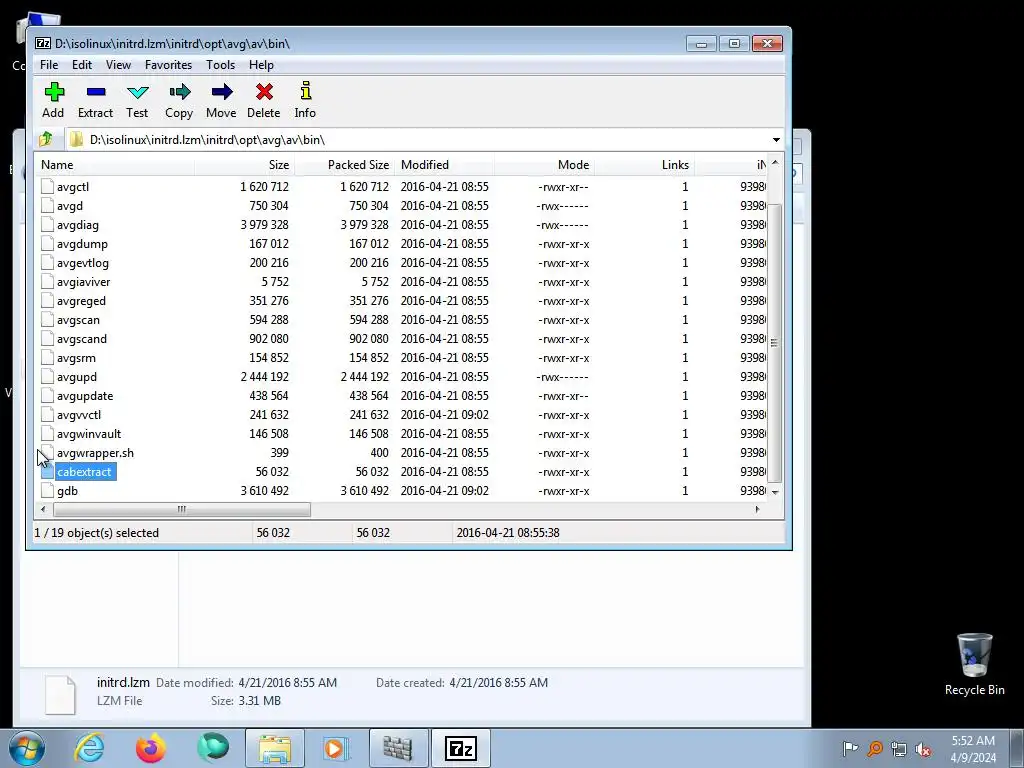The image size is (1024, 768).
Task: Click the scroll left arrow
Action: 43,509
